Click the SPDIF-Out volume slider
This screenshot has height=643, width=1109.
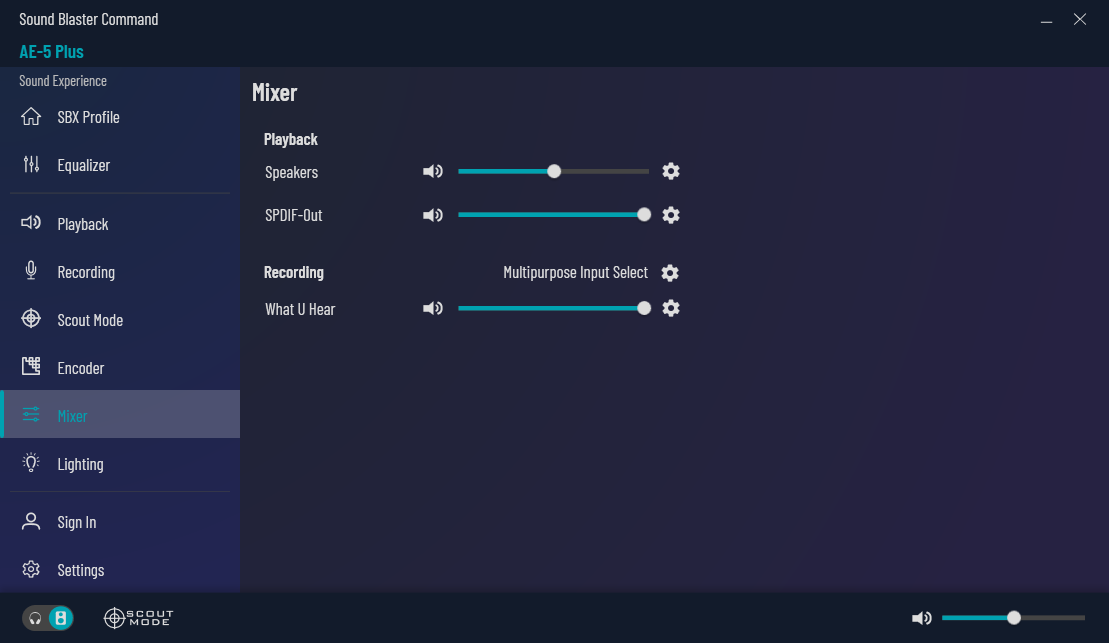coord(553,215)
